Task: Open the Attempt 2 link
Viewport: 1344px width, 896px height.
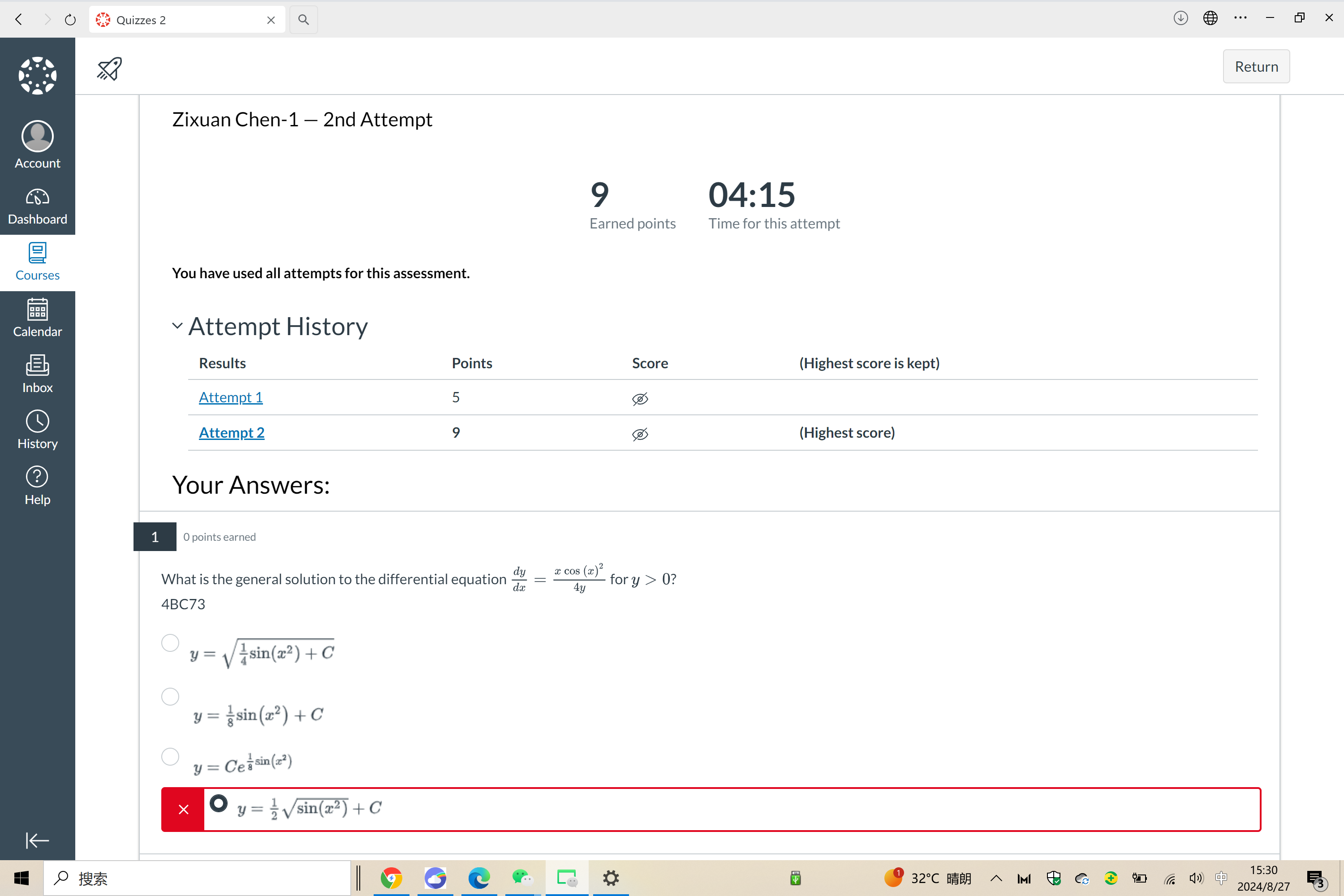Action: click(x=232, y=433)
